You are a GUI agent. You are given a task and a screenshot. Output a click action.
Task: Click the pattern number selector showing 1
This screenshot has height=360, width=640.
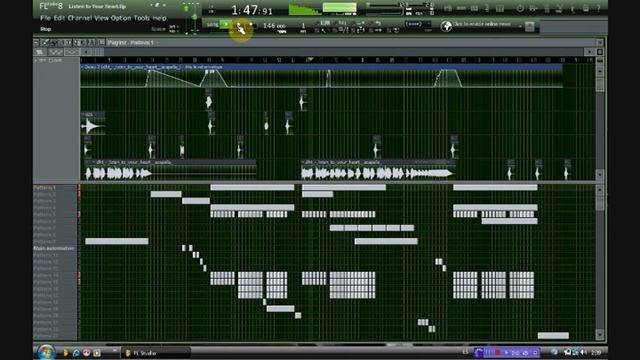click(303, 26)
